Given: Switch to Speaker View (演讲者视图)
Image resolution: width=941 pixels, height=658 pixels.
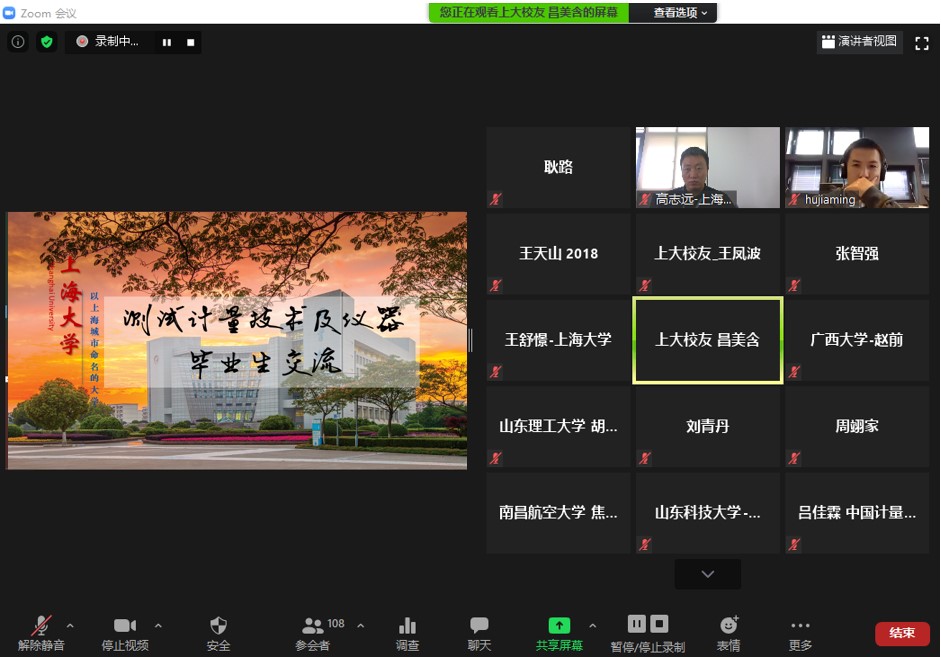Looking at the screenshot, I should tap(859, 42).
